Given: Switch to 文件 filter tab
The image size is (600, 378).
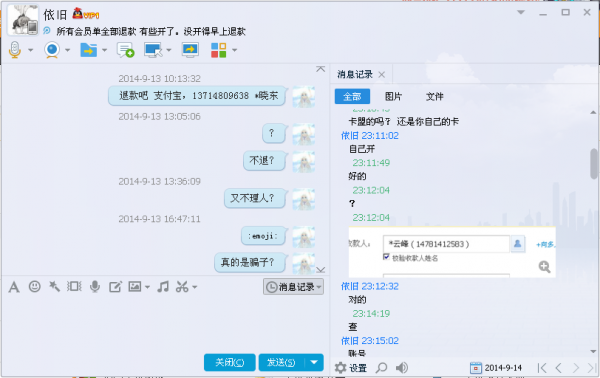Looking at the screenshot, I should click(x=435, y=96).
